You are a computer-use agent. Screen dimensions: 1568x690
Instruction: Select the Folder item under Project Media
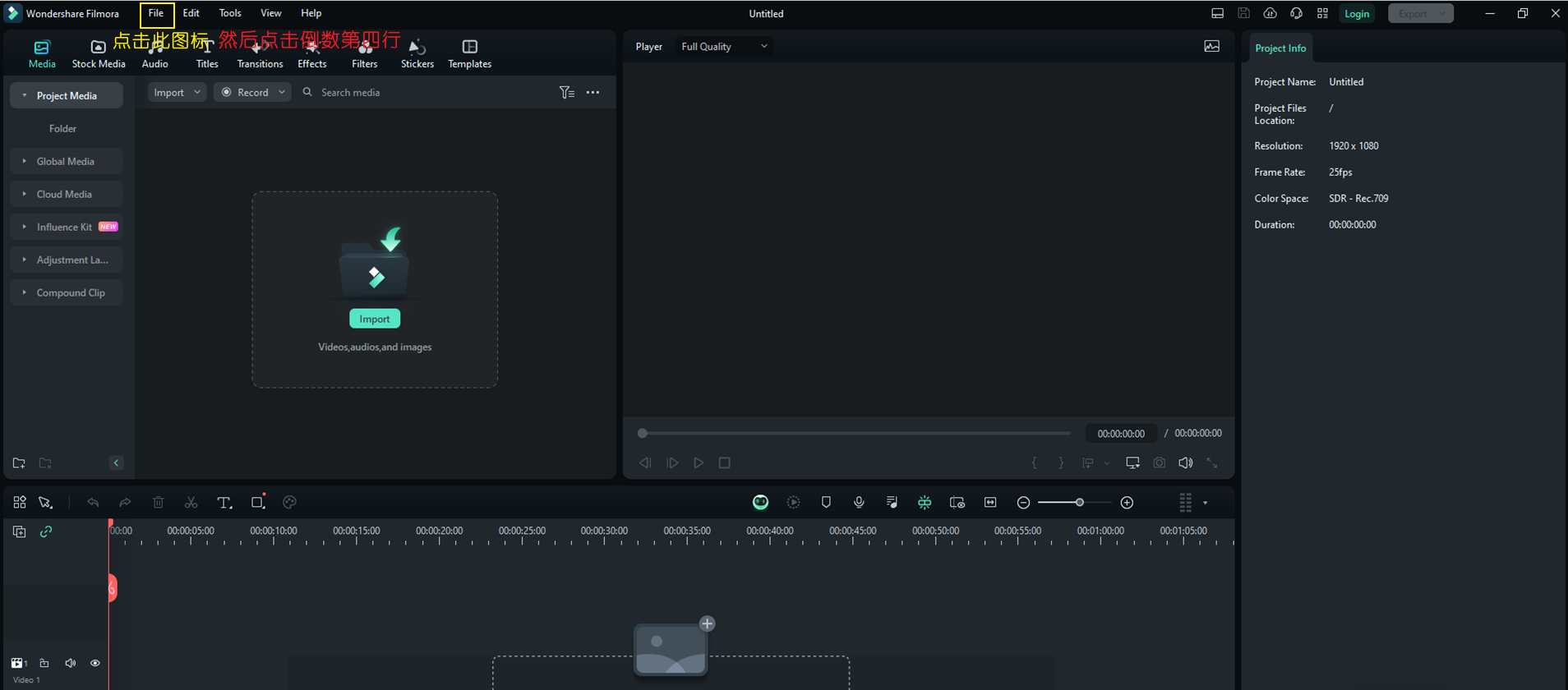[62, 128]
